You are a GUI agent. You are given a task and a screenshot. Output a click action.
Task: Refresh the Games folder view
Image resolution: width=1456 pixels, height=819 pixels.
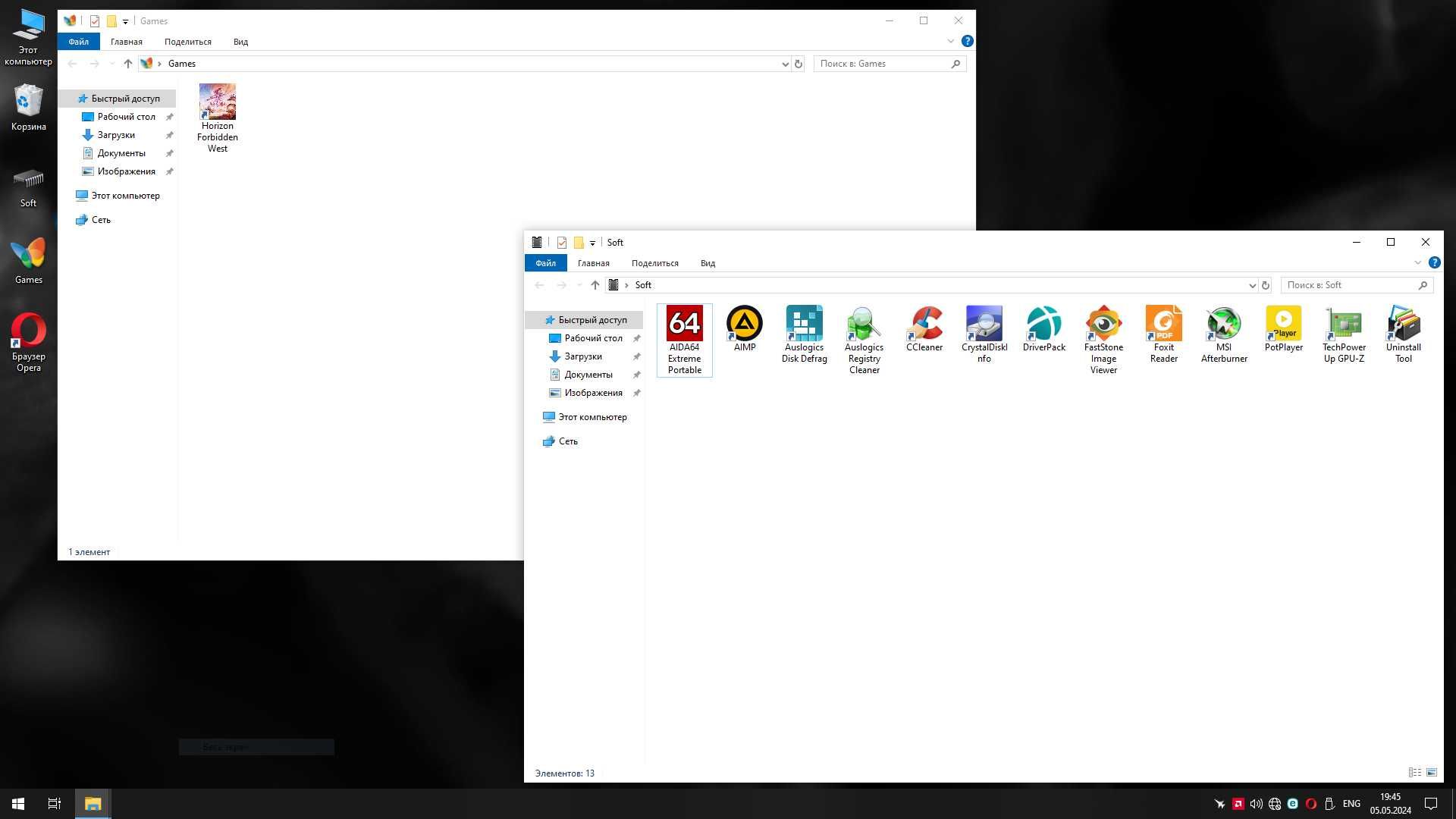798,64
